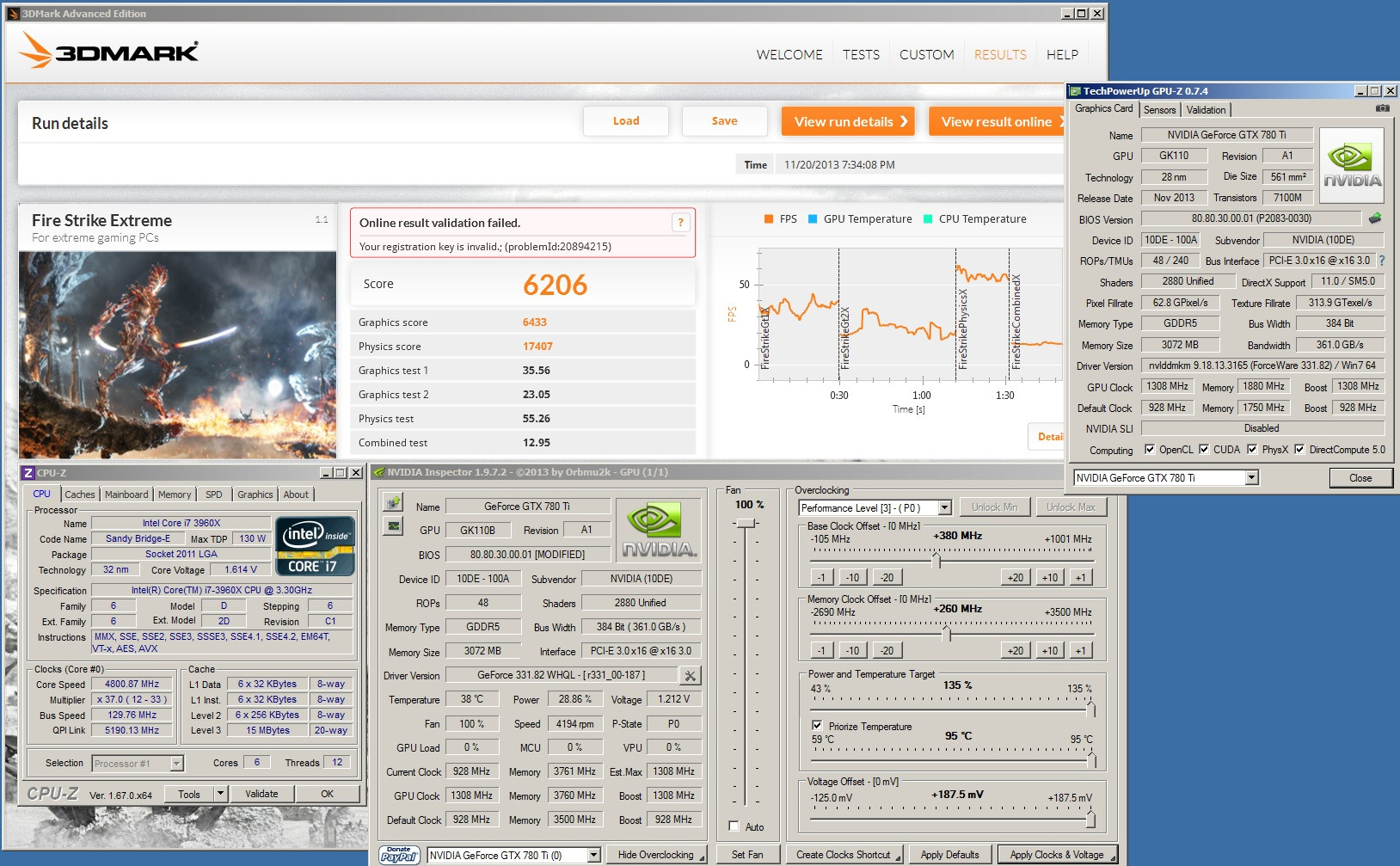Screen dimensions: 1400x866
Task: Click the GPU-Z title bar icon
Action: click(1075, 91)
